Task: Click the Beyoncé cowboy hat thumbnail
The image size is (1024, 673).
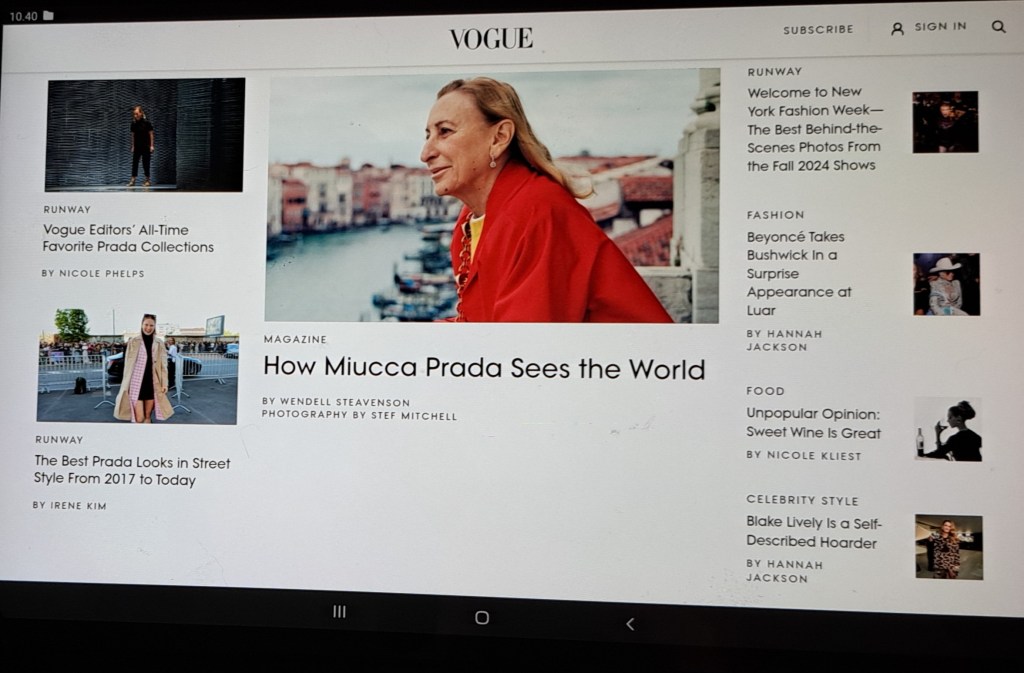Action: pyautogui.click(x=946, y=284)
